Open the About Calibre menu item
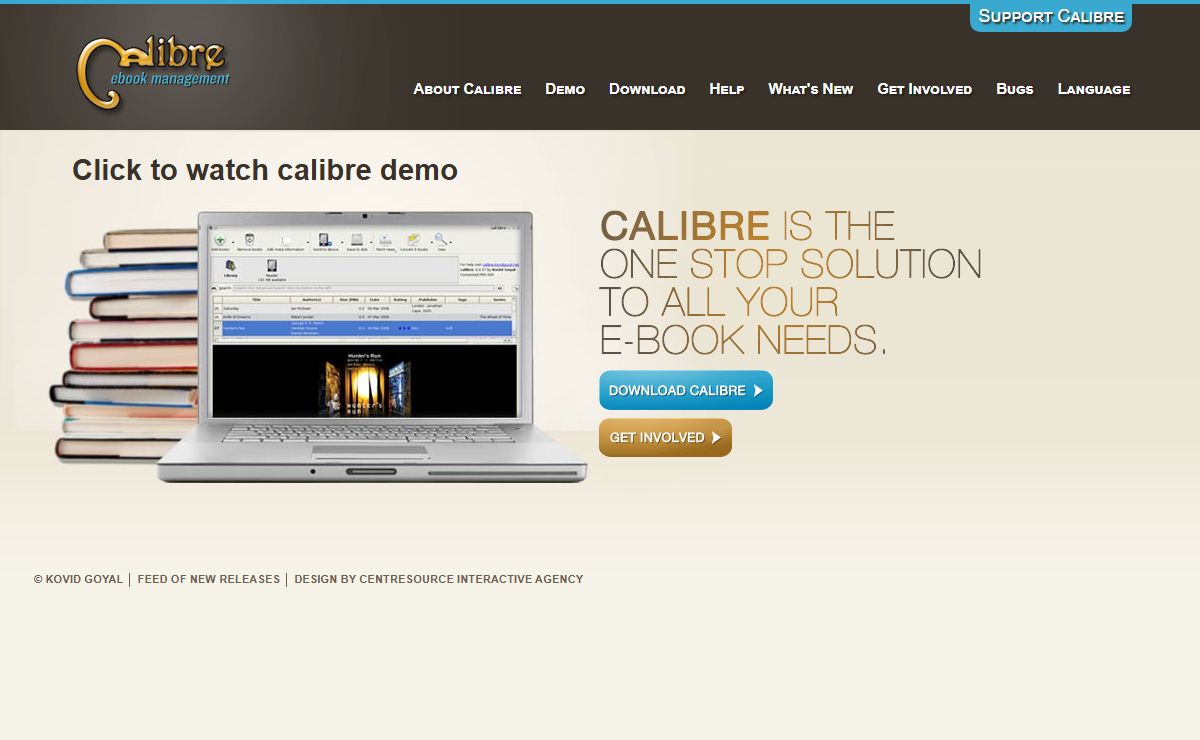Screen dimensions: 1200x740 tap(467, 89)
